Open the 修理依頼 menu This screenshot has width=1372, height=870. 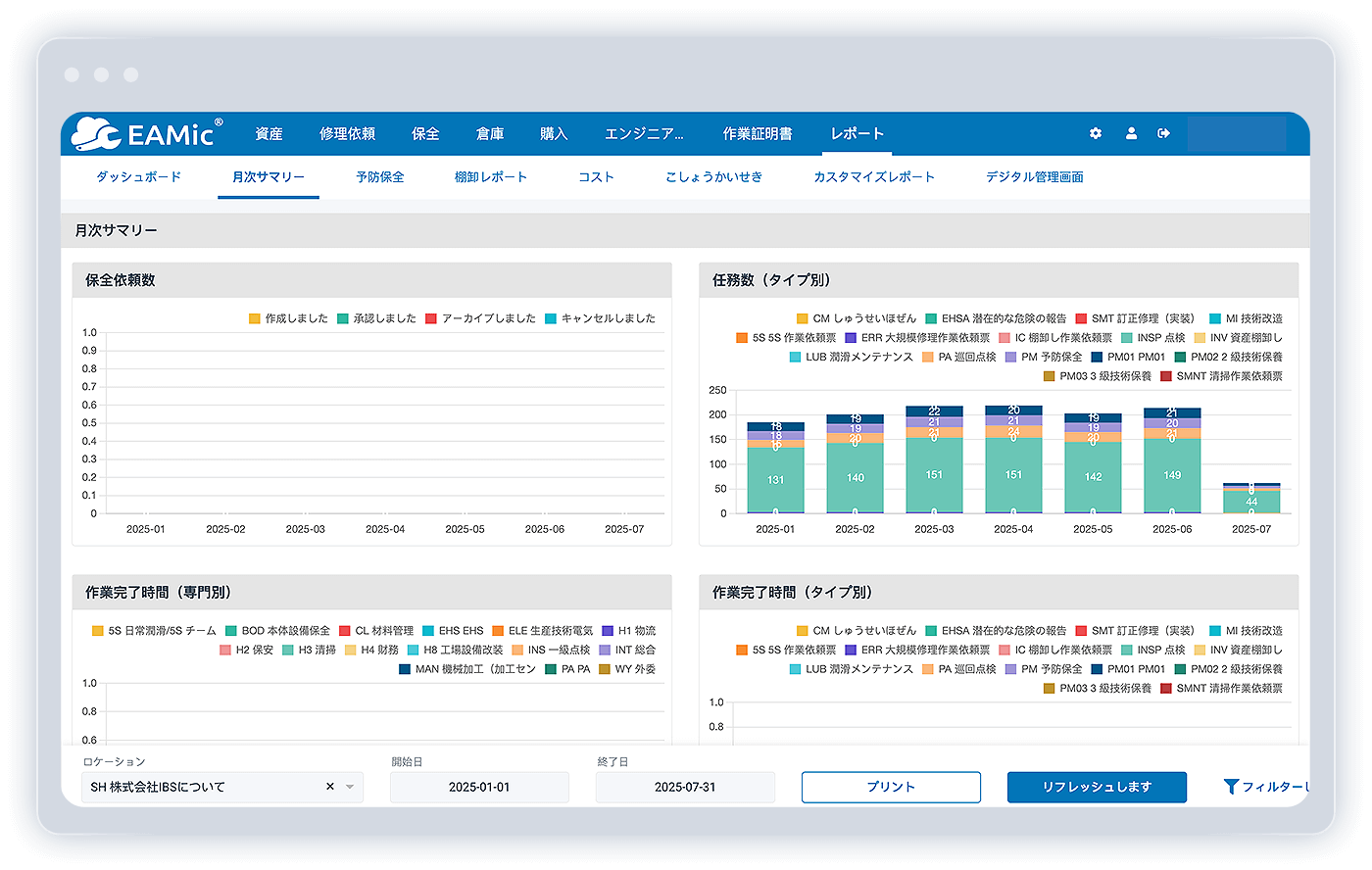click(347, 134)
